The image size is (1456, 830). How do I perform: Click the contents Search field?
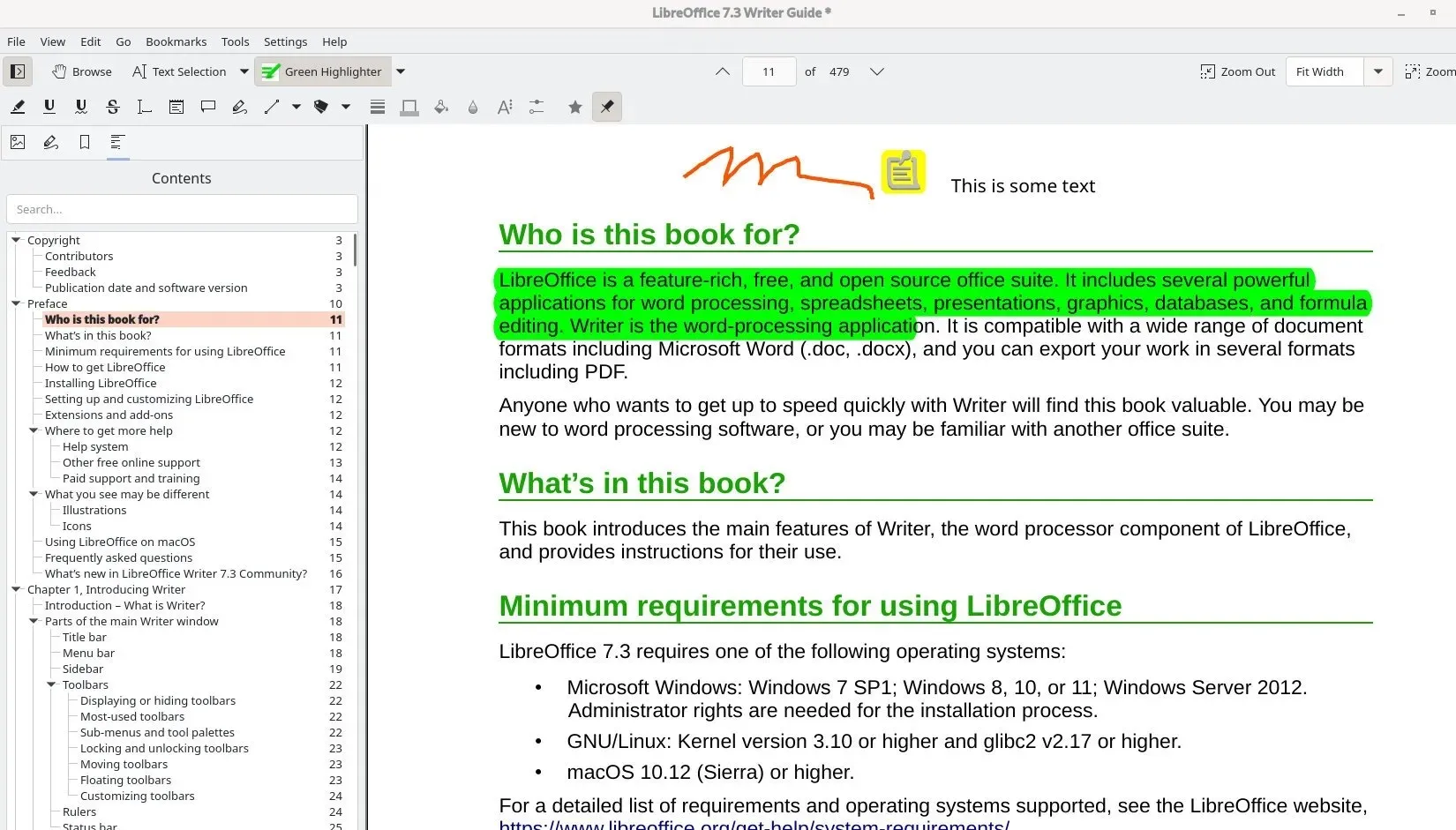click(182, 209)
